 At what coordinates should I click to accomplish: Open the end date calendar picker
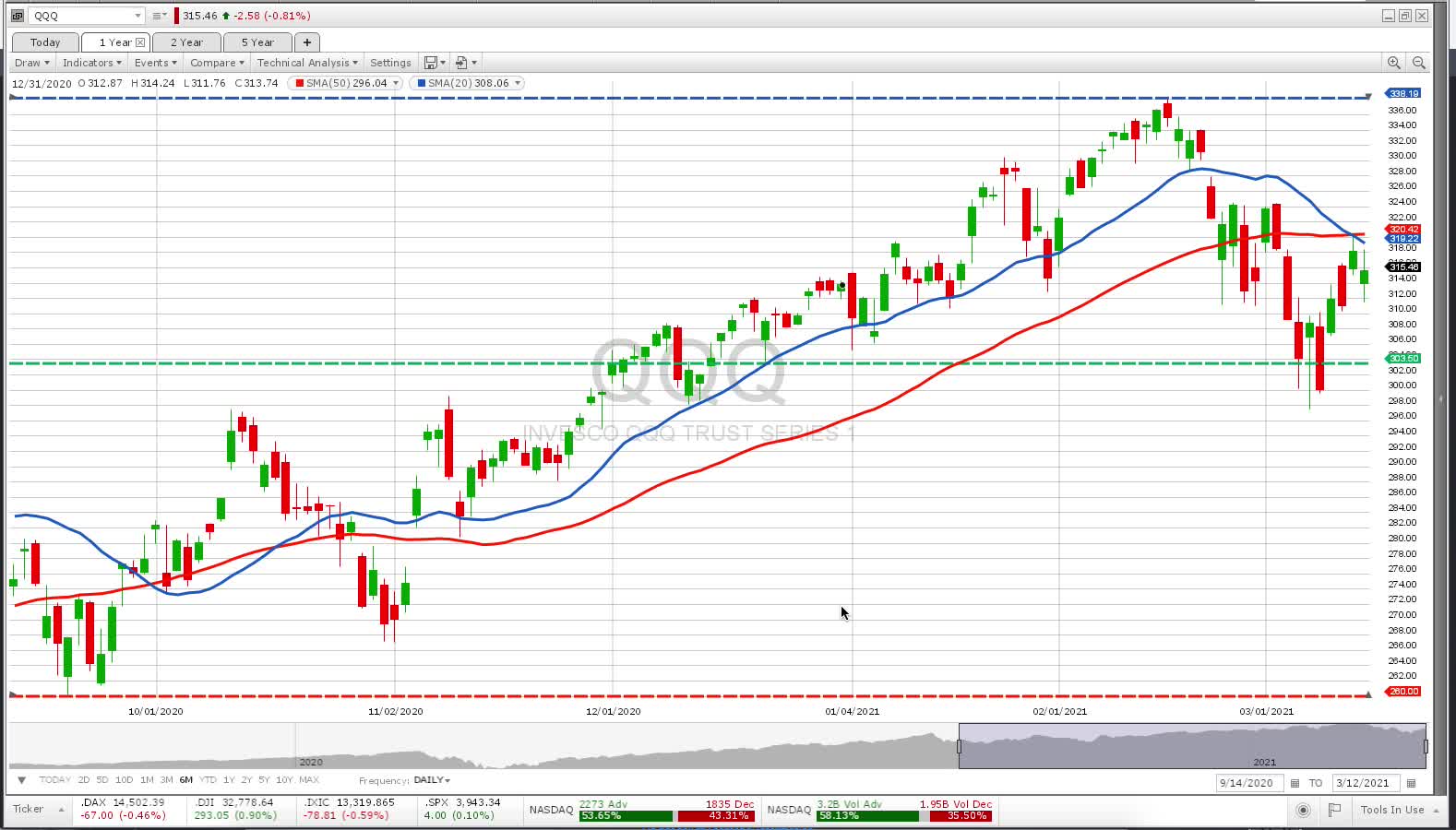tap(1411, 783)
